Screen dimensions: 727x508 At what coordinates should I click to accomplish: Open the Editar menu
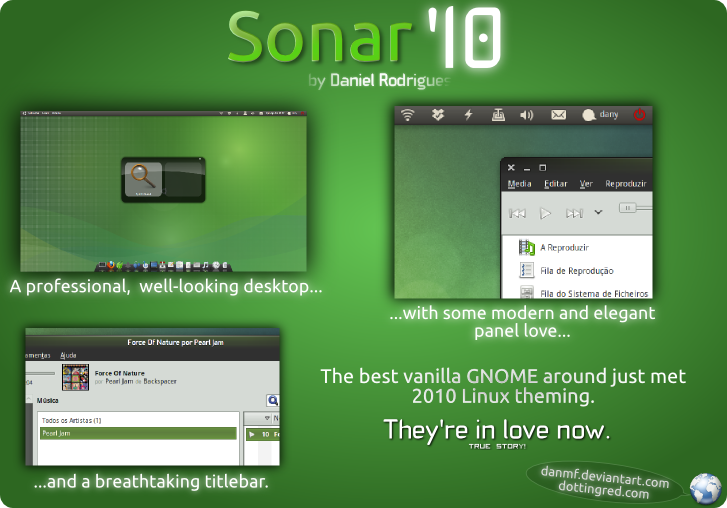point(555,184)
